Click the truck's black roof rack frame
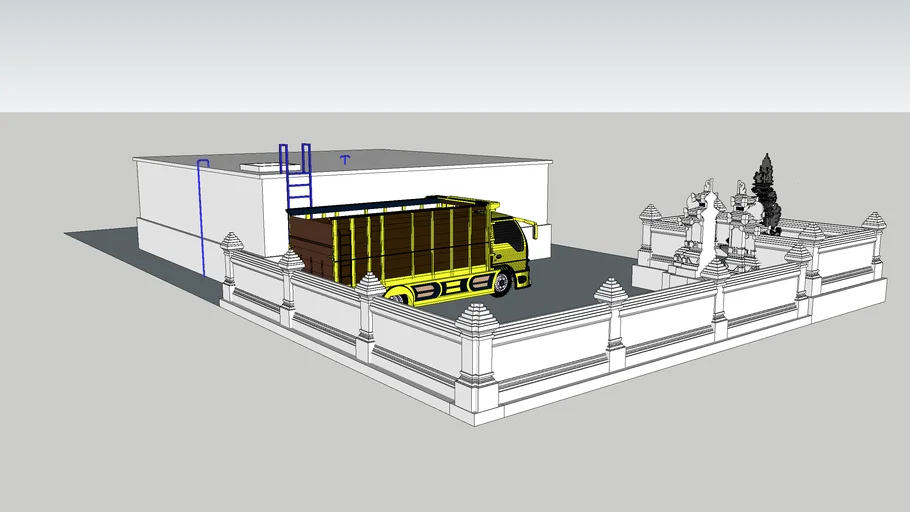Image resolution: width=910 pixels, height=512 pixels. point(390,205)
